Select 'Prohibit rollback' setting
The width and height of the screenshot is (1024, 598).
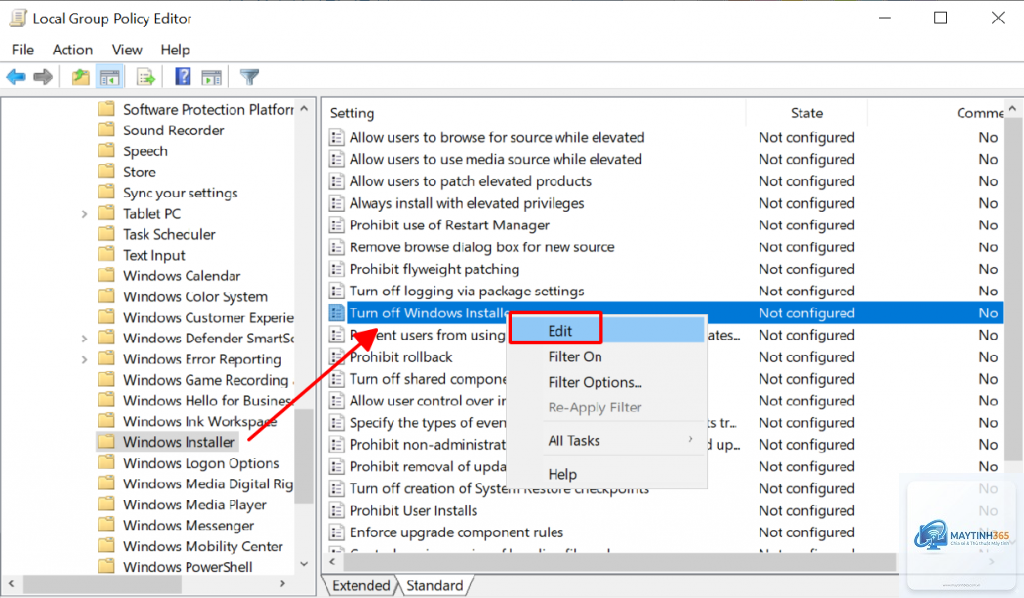coord(401,357)
